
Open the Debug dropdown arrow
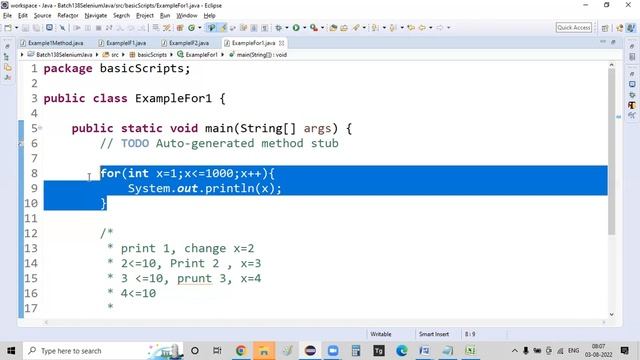tap(287, 28)
